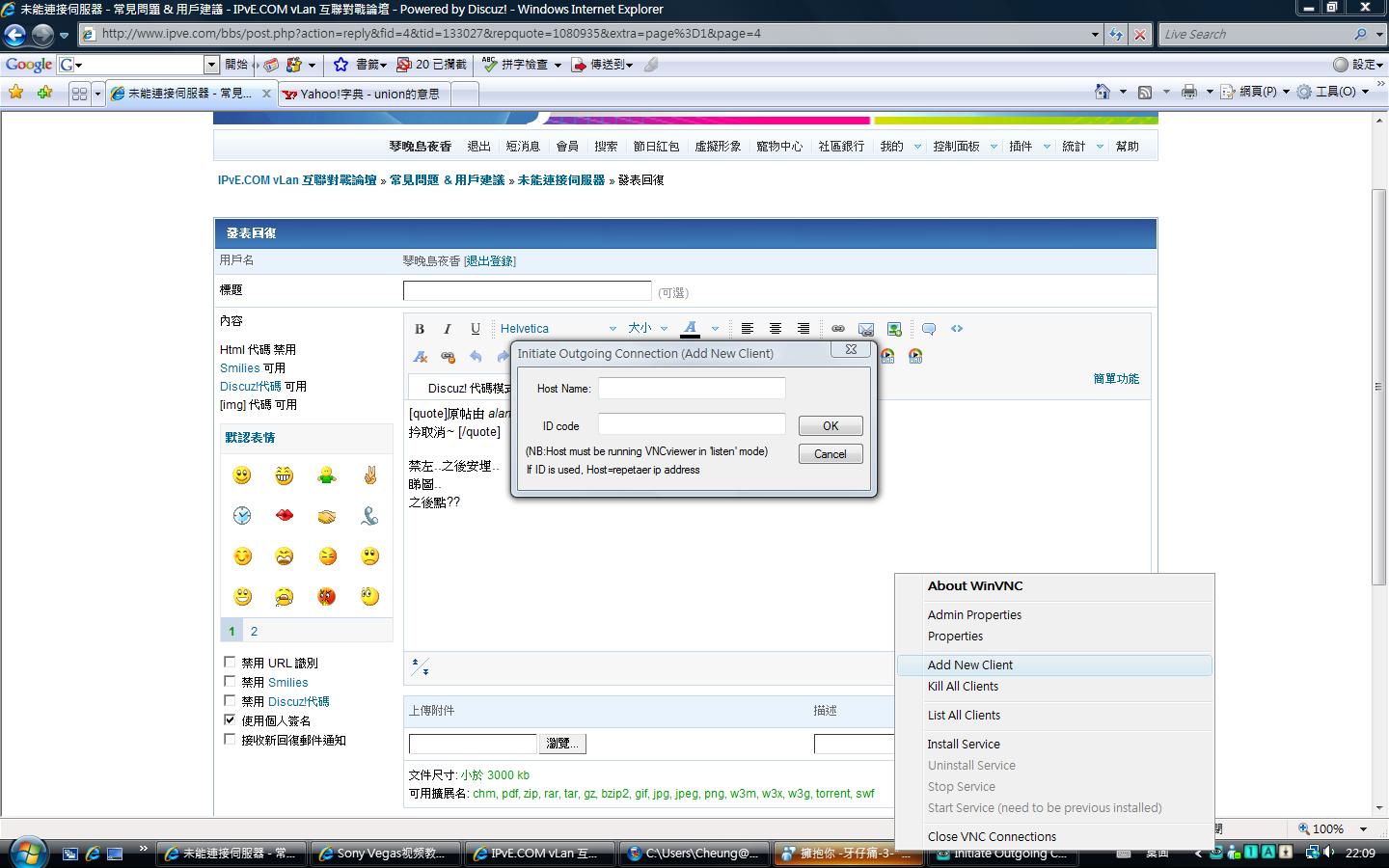
Task: Select List All Clients in WinVNC menu
Action: pyautogui.click(x=1054, y=715)
